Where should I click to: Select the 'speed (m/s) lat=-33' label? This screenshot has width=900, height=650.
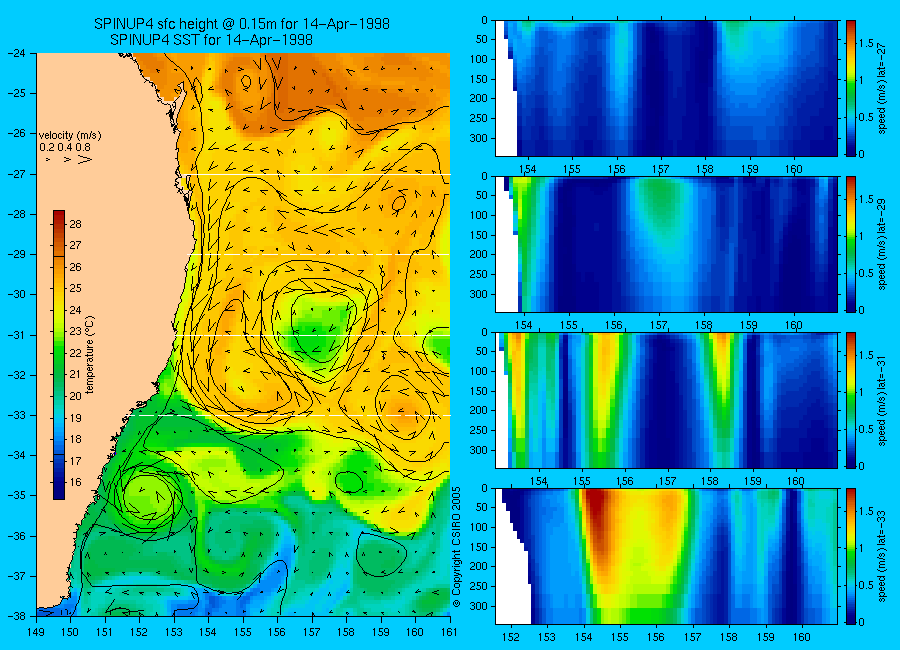click(x=882, y=558)
